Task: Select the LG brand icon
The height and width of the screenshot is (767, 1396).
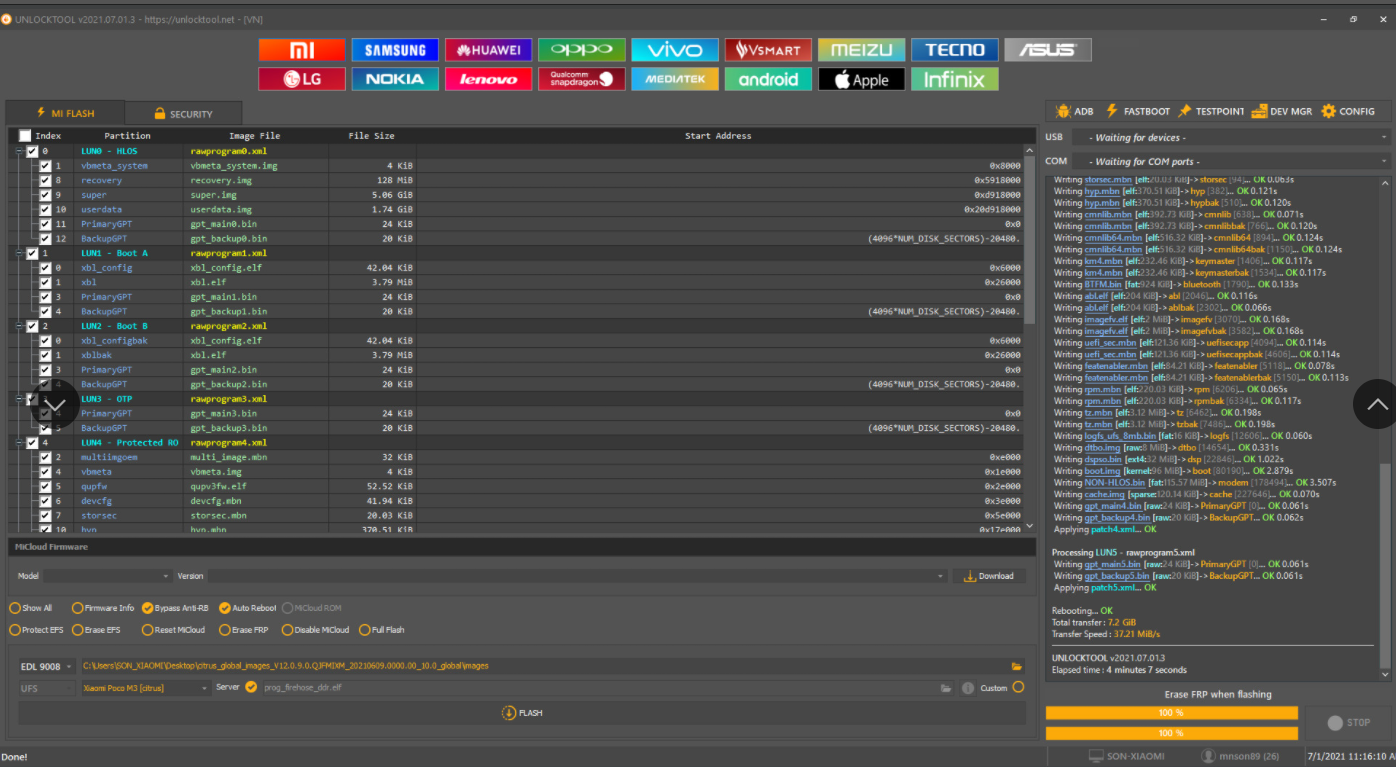Action: click(x=302, y=79)
